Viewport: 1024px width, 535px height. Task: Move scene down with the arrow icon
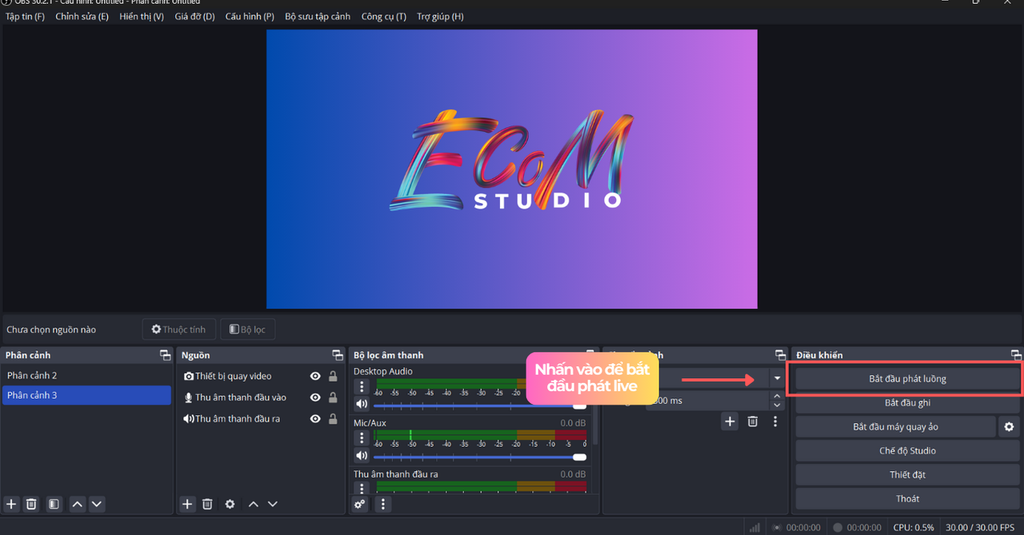pos(97,504)
